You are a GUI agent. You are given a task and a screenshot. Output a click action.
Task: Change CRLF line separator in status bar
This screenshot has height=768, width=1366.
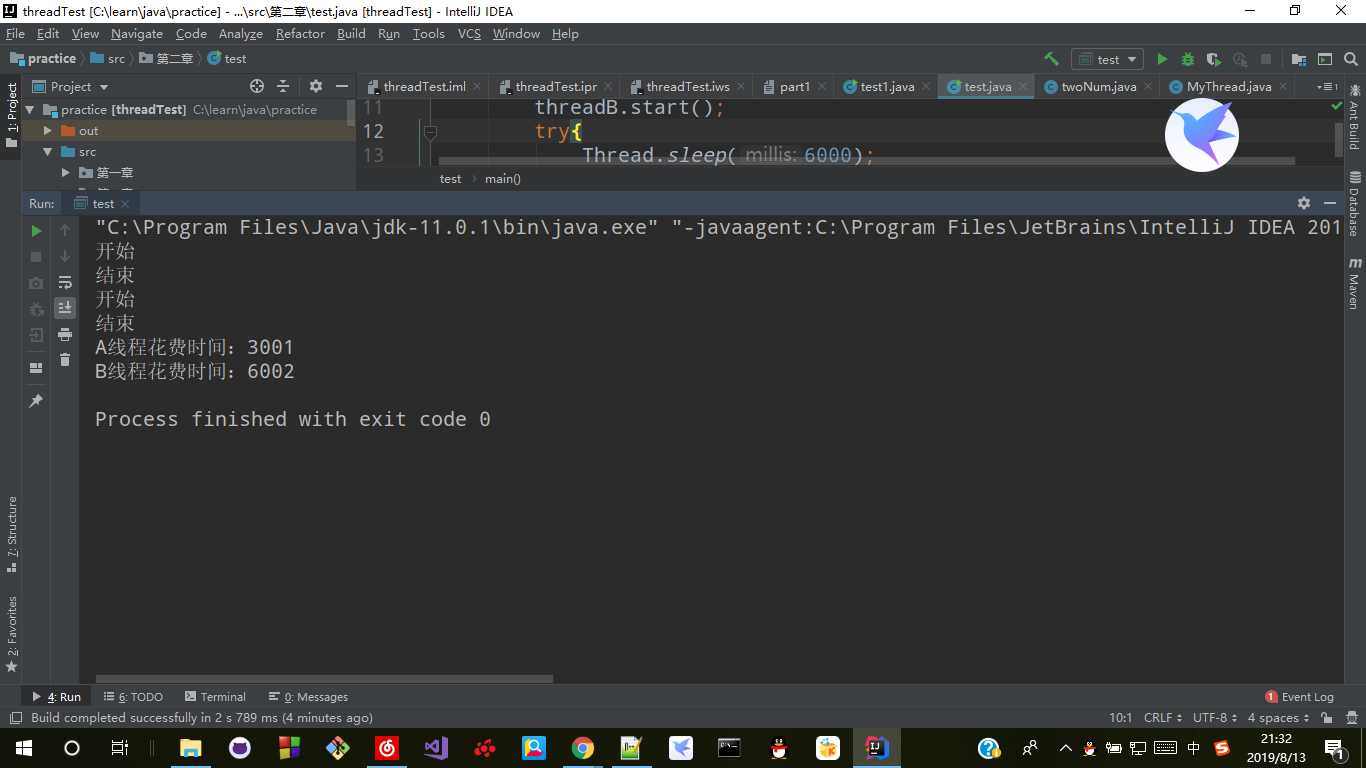(x=1163, y=718)
